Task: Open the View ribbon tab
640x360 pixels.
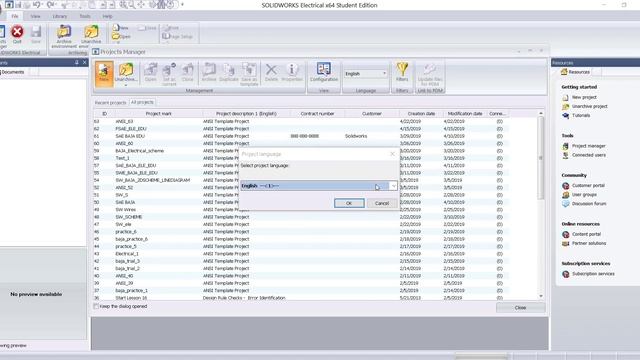Action: 35,16
